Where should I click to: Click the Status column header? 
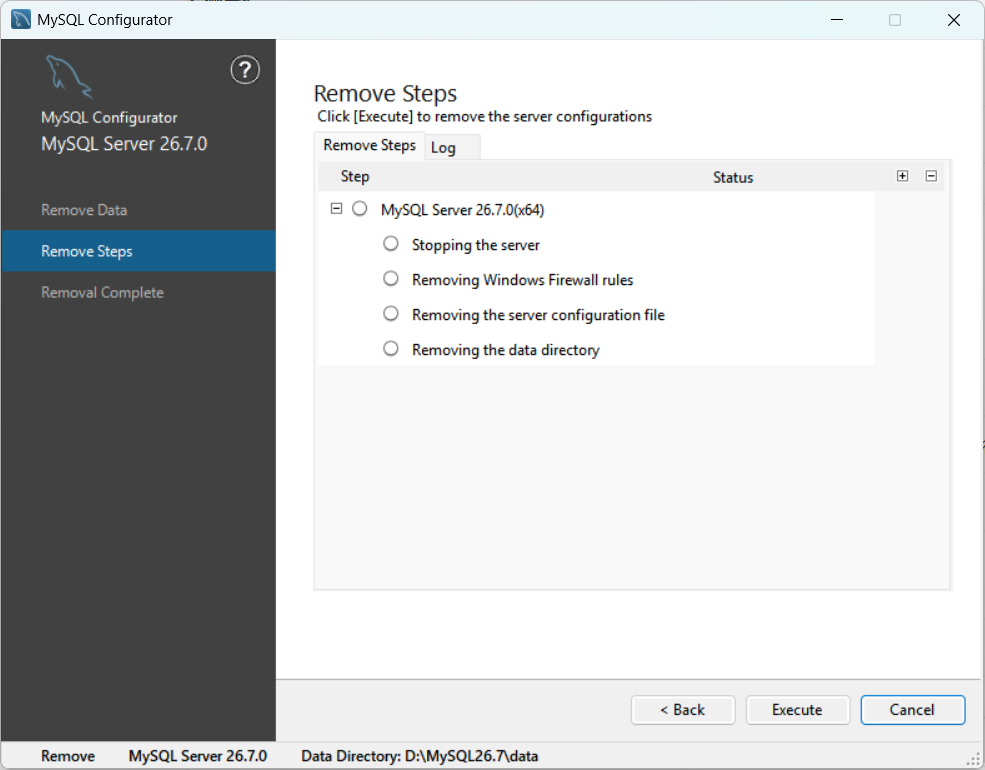click(733, 178)
